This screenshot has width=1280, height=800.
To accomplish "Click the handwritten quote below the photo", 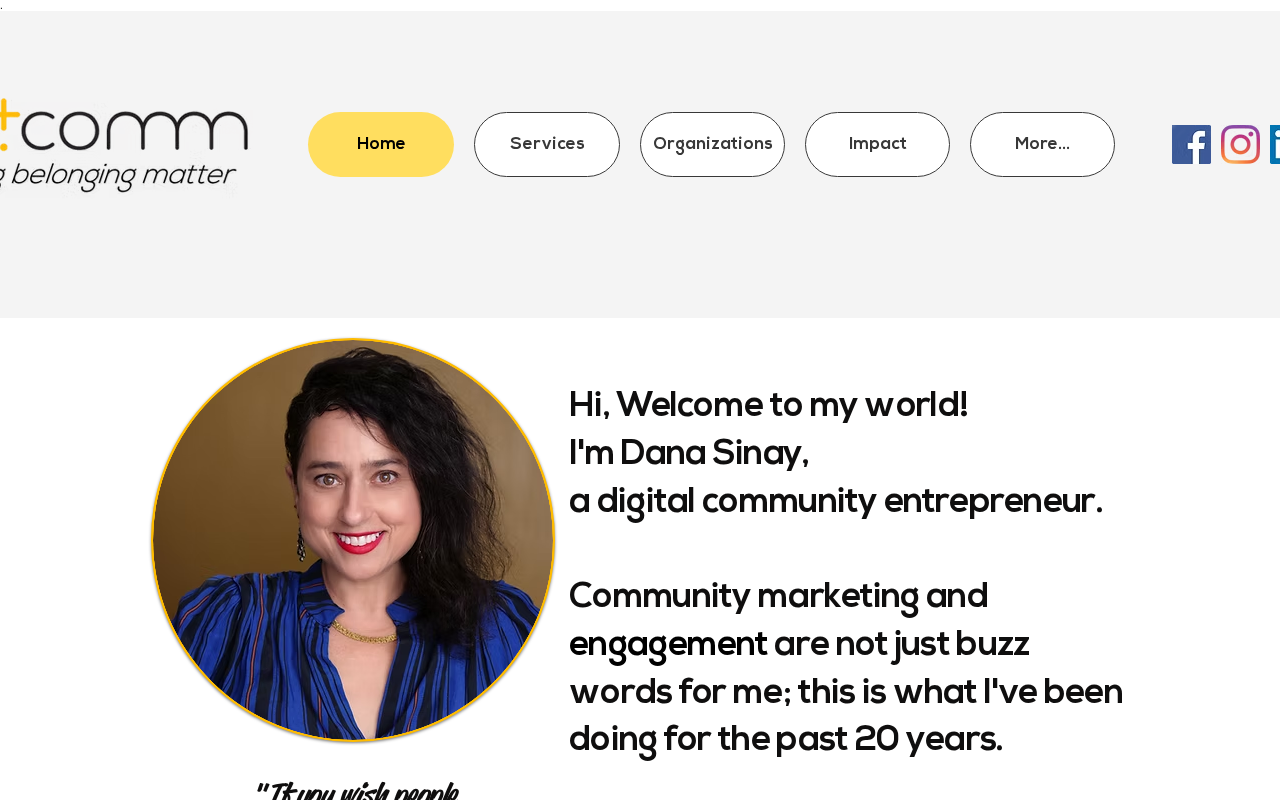I will click(357, 790).
